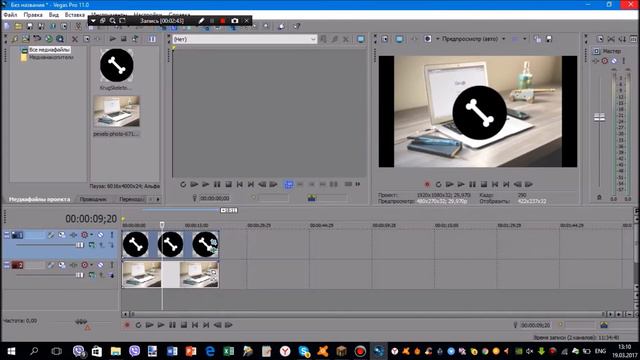This screenshot has width=640, height=360.
Task: Minimize track 1 height handle
Action: tap(7, 235)
